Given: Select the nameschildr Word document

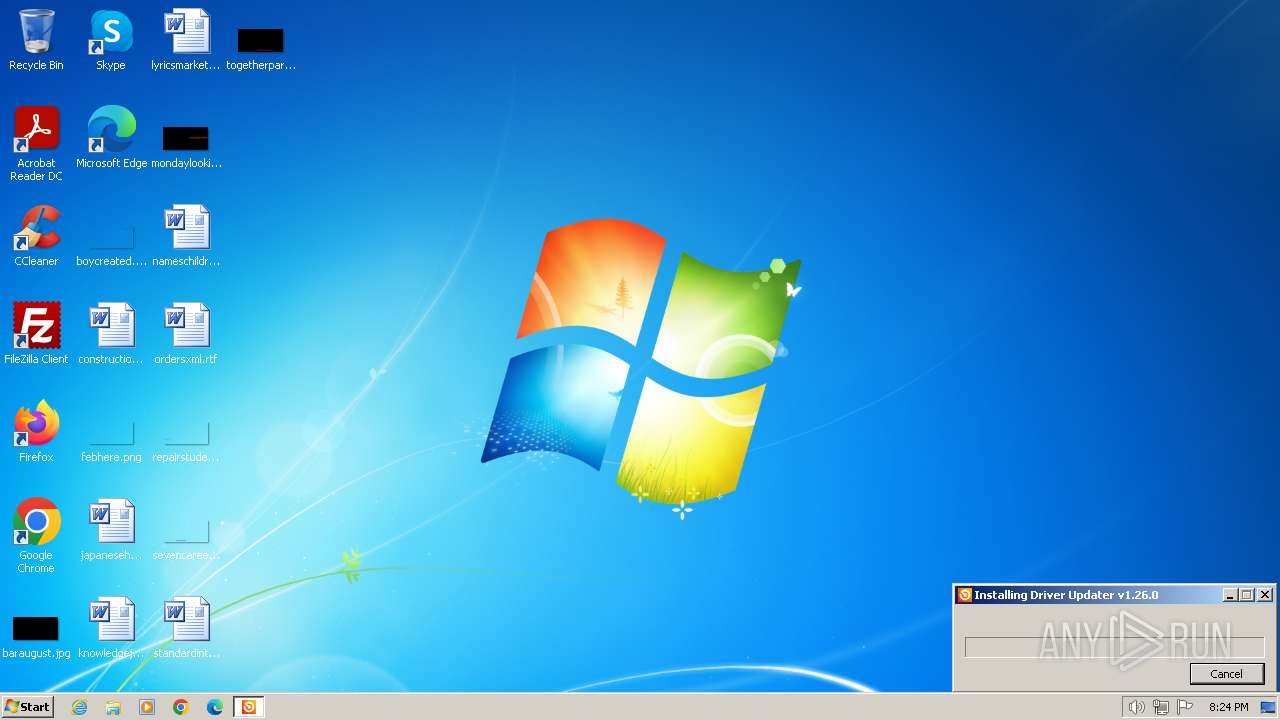Looking at the screenshot, I should (x=186, y=236).
